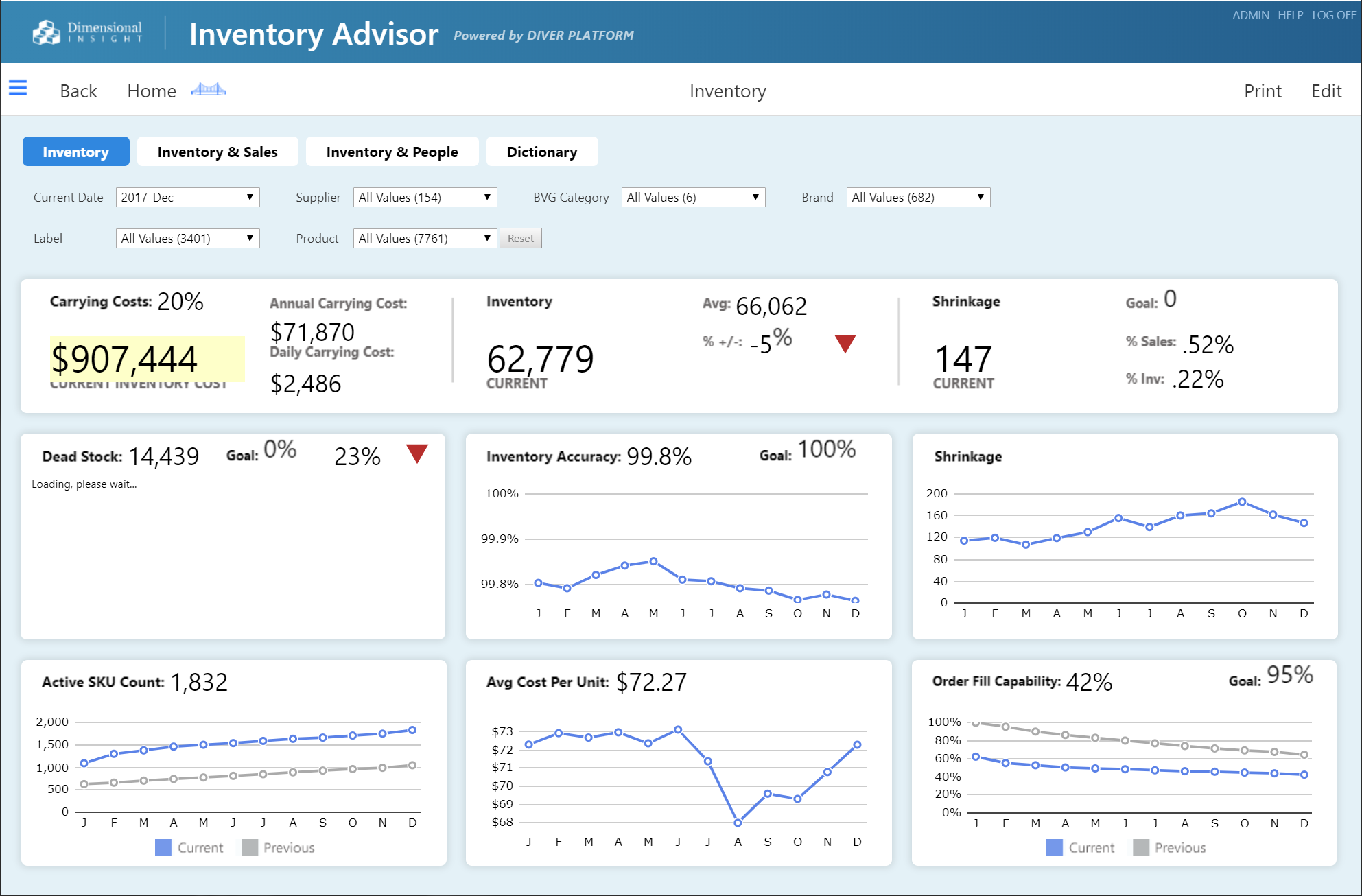Click the Dimensional Insight logo
The height and width of the screenshot is (896, 1362).
(88, 32)
